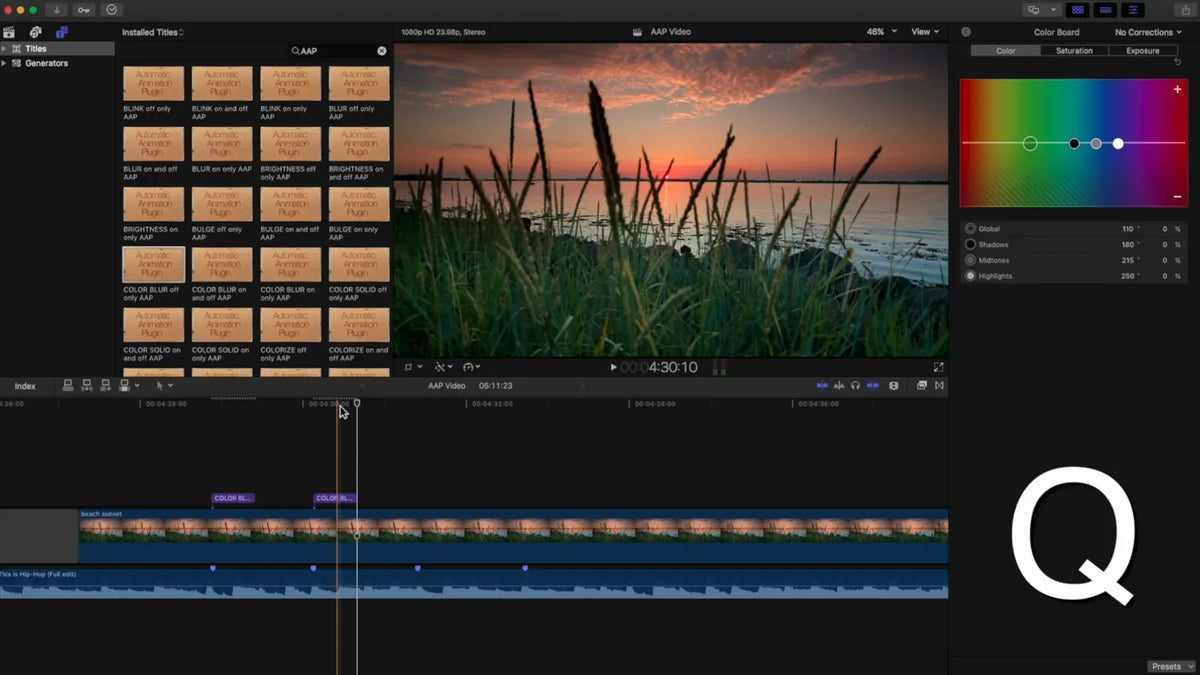Show the Effects browser icon
Viewport: 1200px width, 675px height.
click(922, 385)
